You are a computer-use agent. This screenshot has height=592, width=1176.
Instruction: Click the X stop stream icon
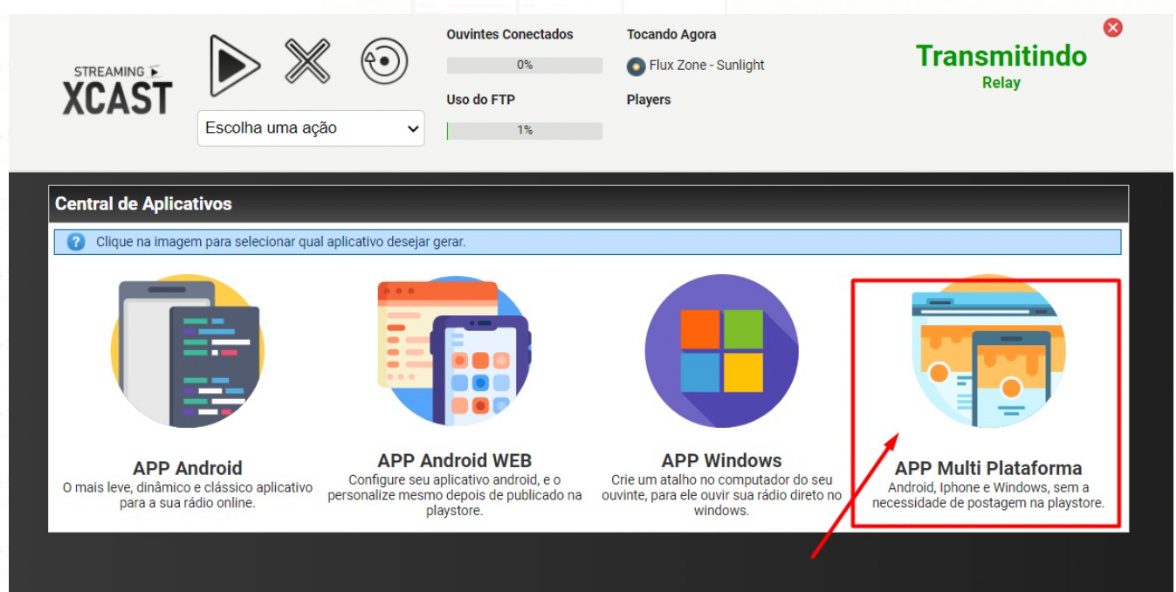tap(308, 61)
